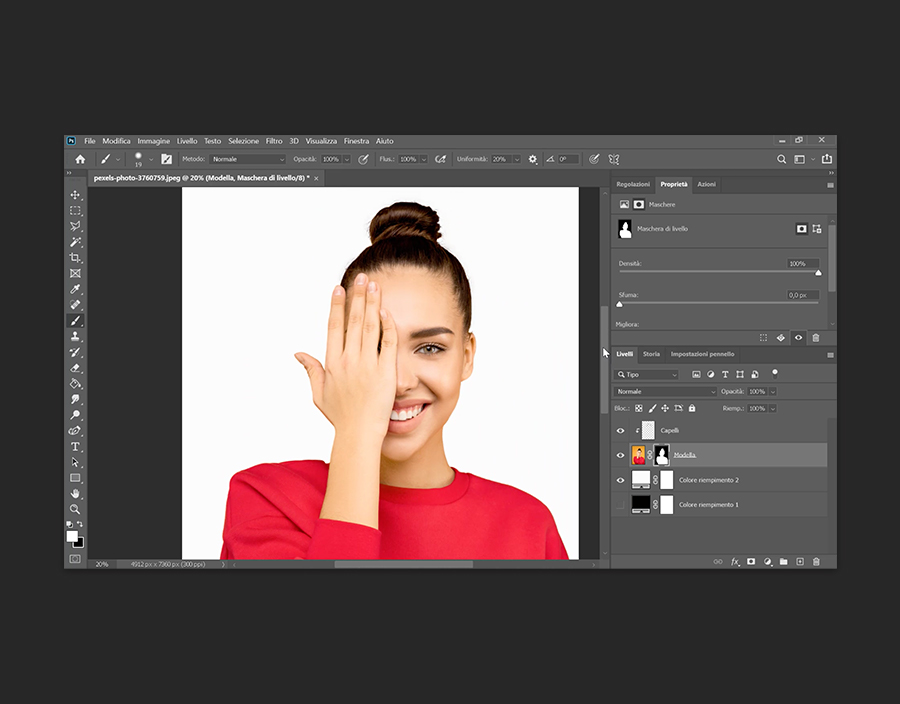Select the Dodge tool
Image resolution: width=900 pixels, height=704 pixels.
pyautogui.click(x=75, y=415)
